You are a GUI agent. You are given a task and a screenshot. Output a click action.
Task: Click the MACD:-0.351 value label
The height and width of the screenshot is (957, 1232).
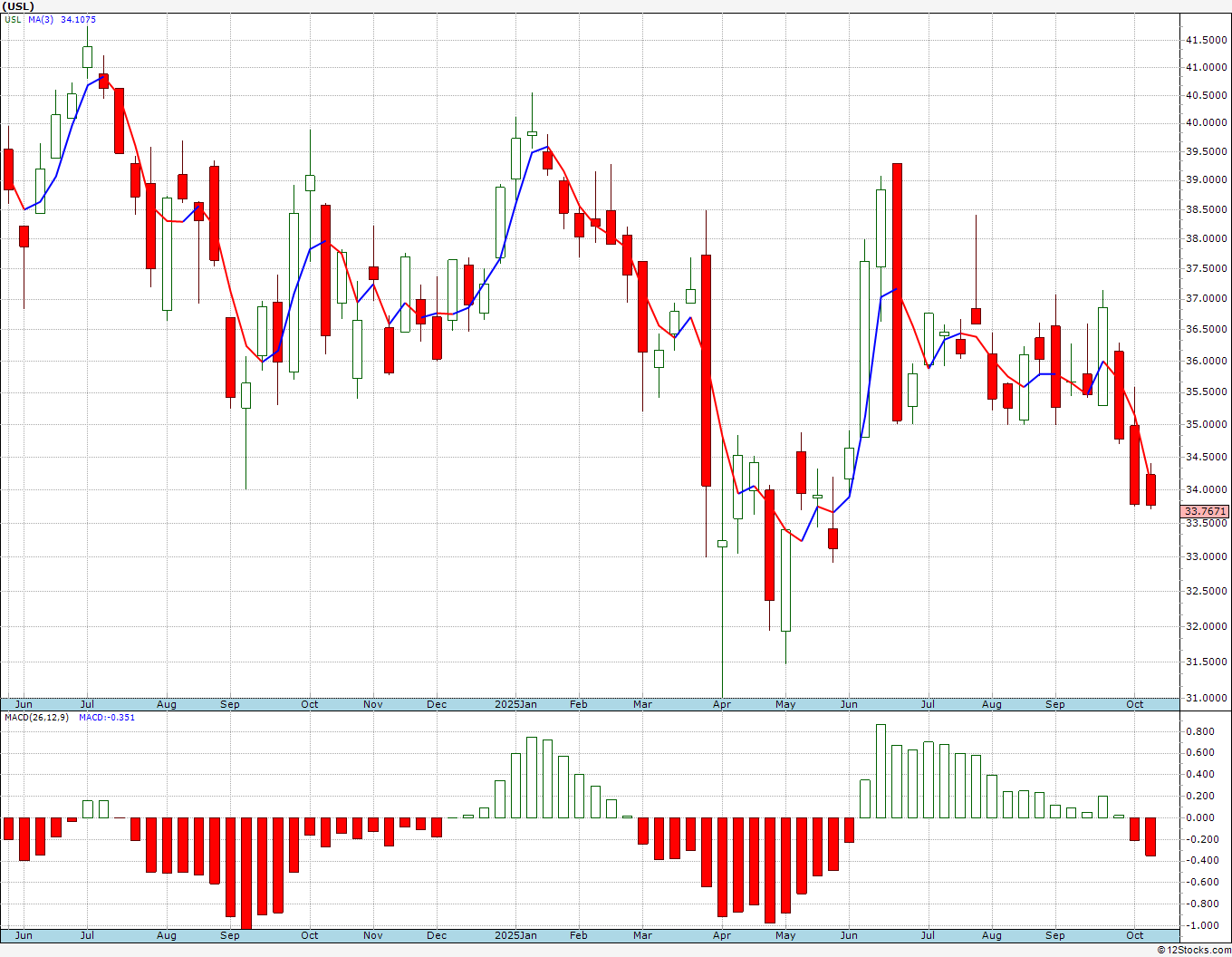(107, 718)
